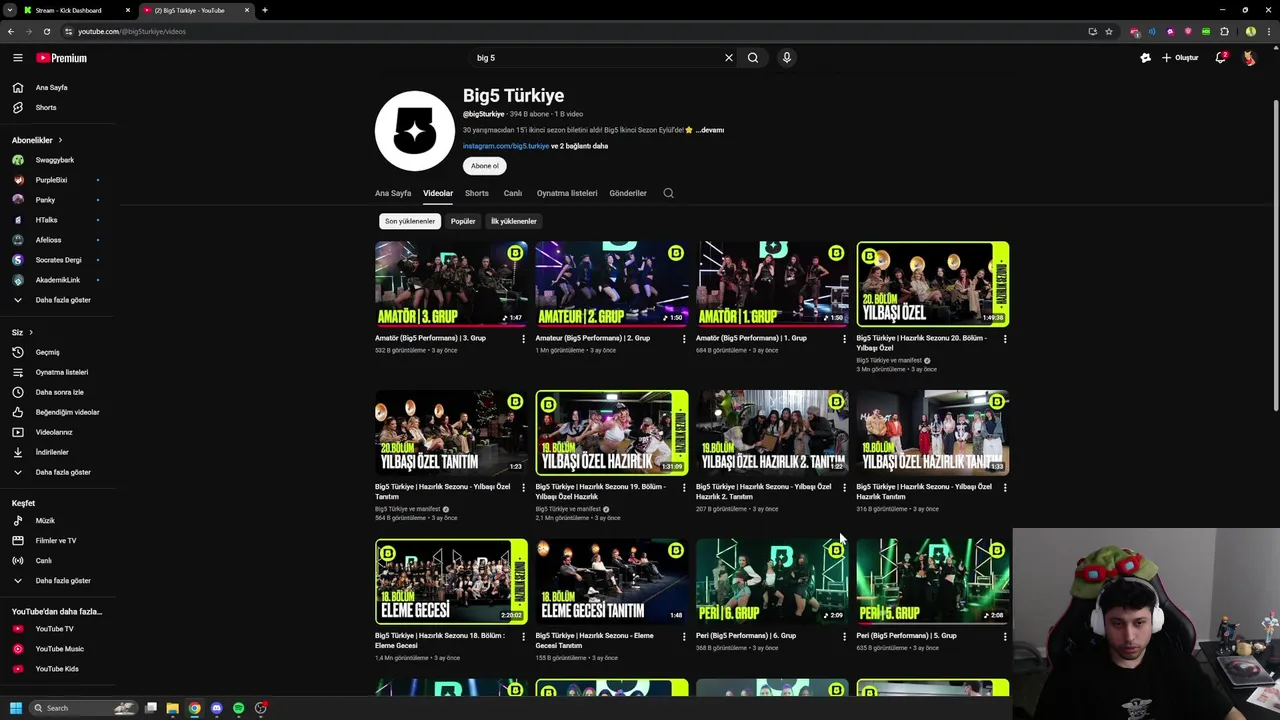
Task: Select Son yüklenenler sort chip
Action: pos(410,221)
